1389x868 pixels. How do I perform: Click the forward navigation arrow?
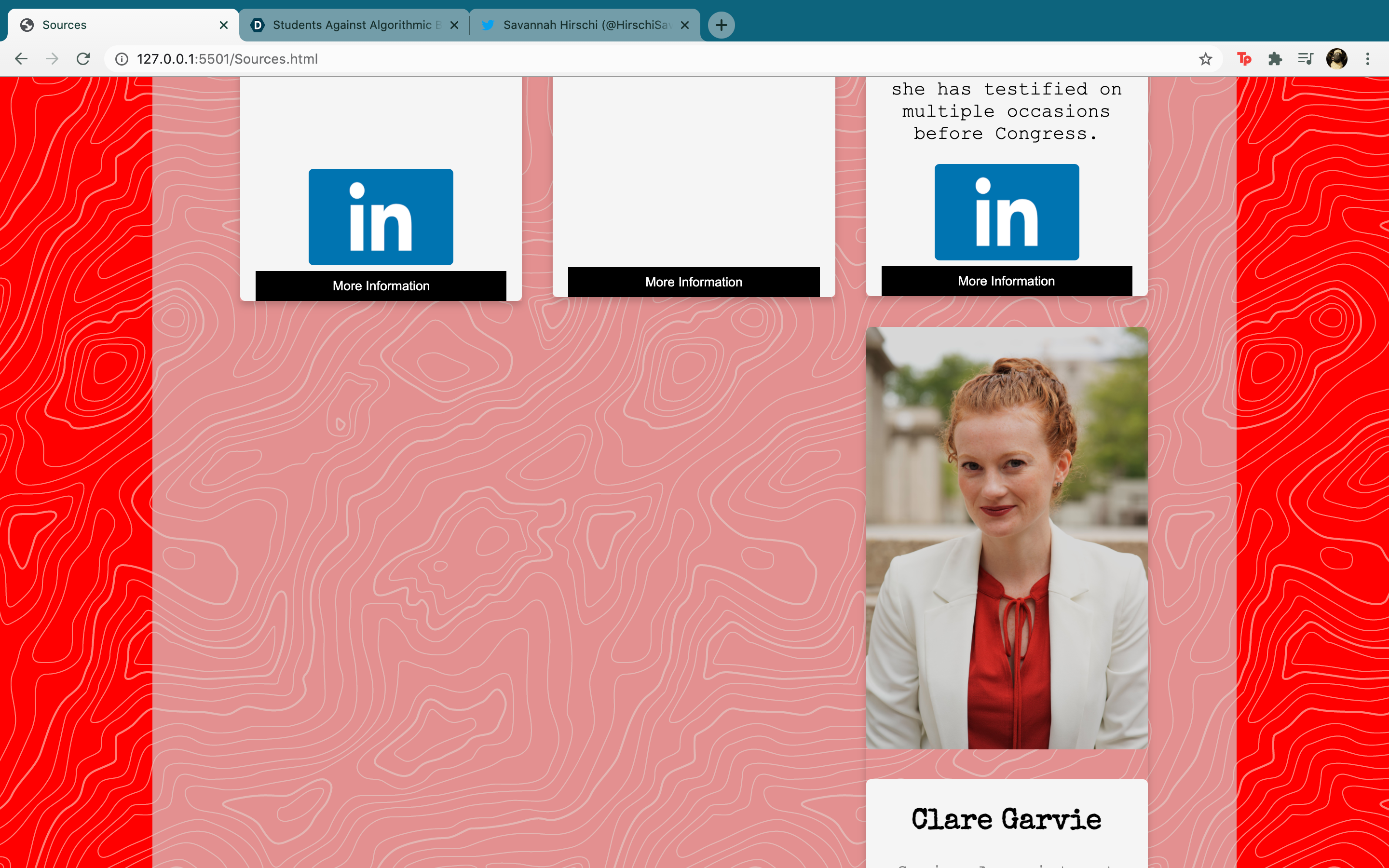pyautogui.click(x=52, y=58)
